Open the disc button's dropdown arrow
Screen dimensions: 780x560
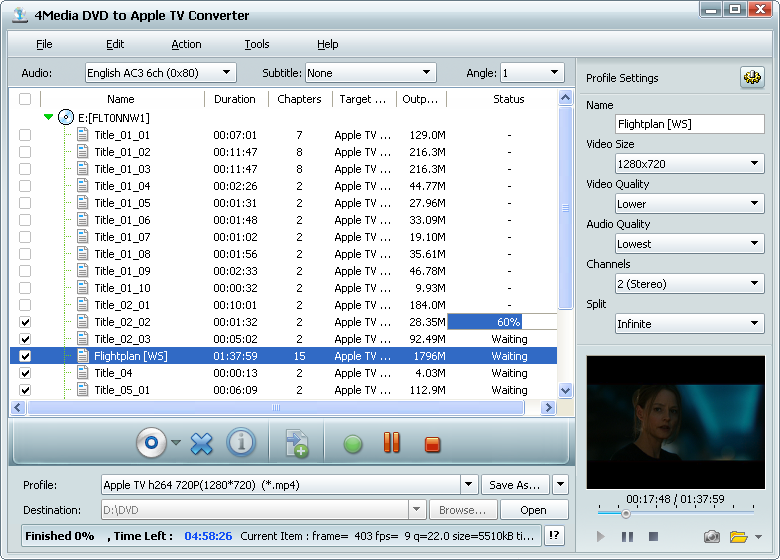pos(176,442)
